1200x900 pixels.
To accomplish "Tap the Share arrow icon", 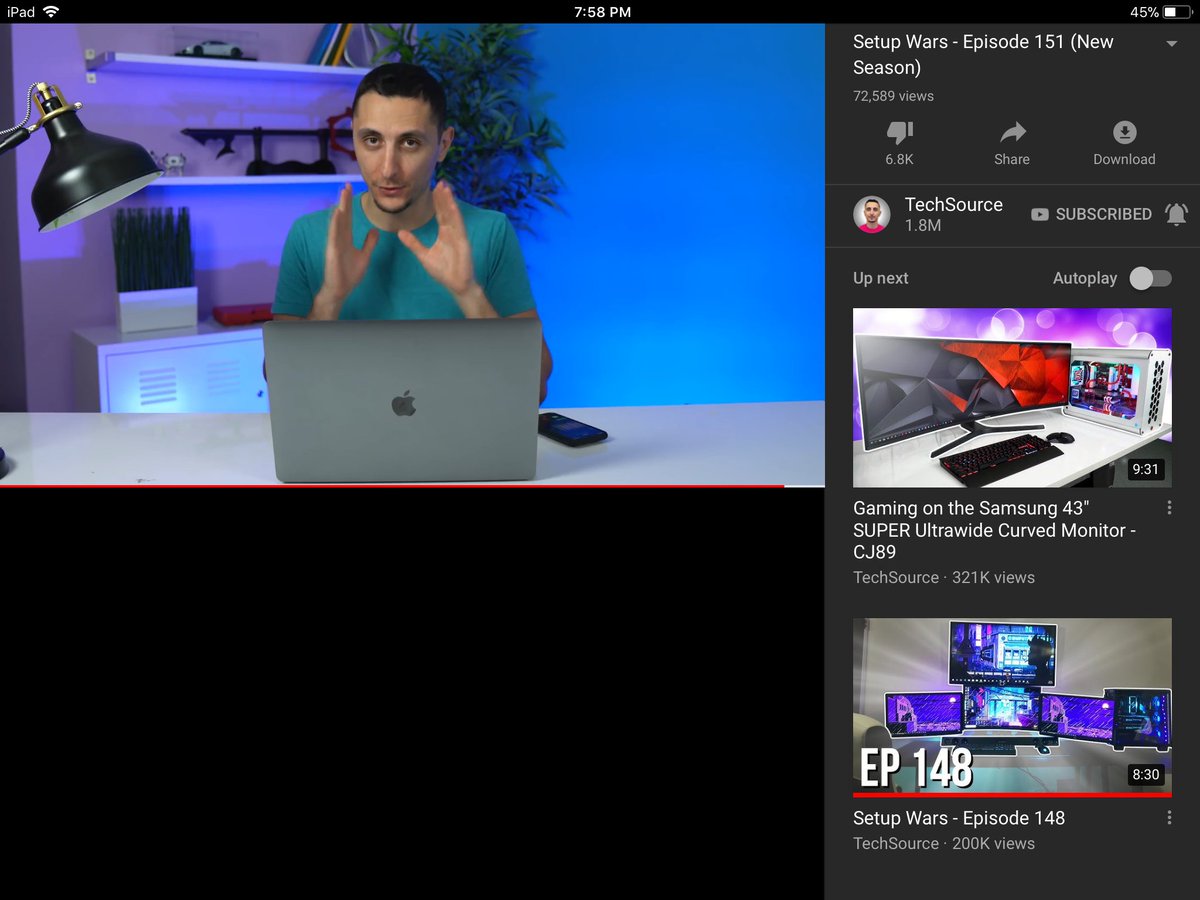I will (1012, 133).
